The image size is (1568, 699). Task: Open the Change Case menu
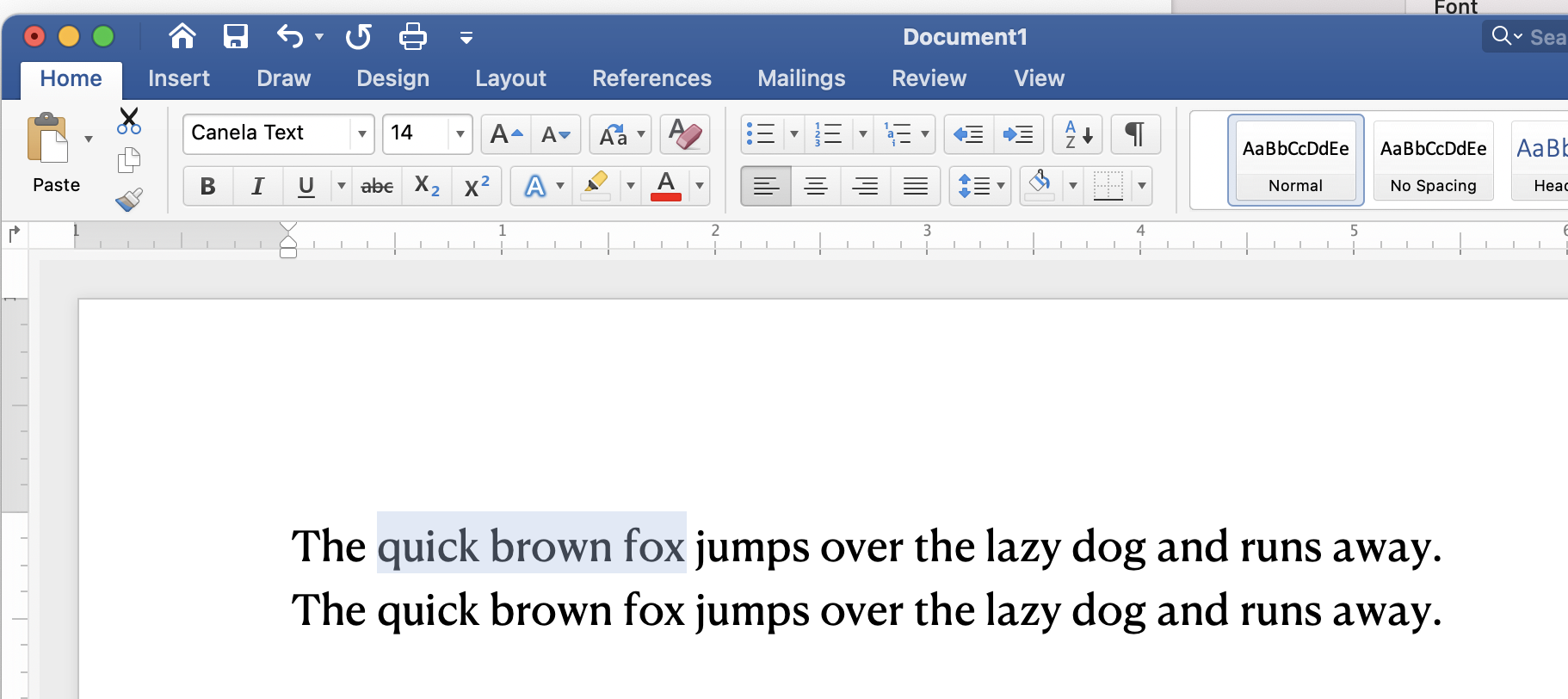point(620,134)
